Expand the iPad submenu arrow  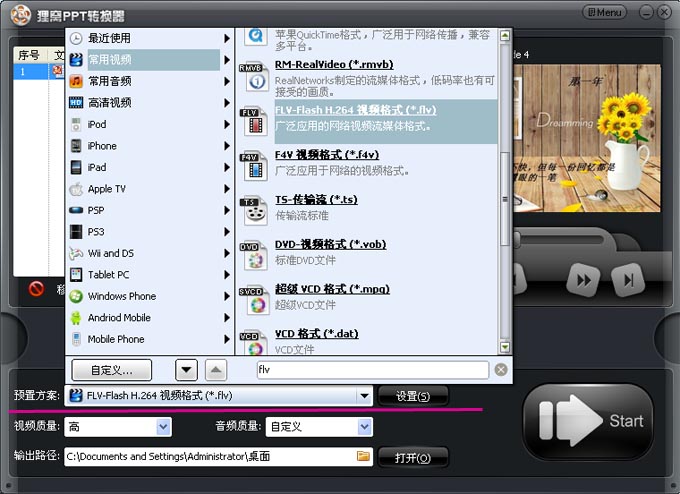point(226,167)
